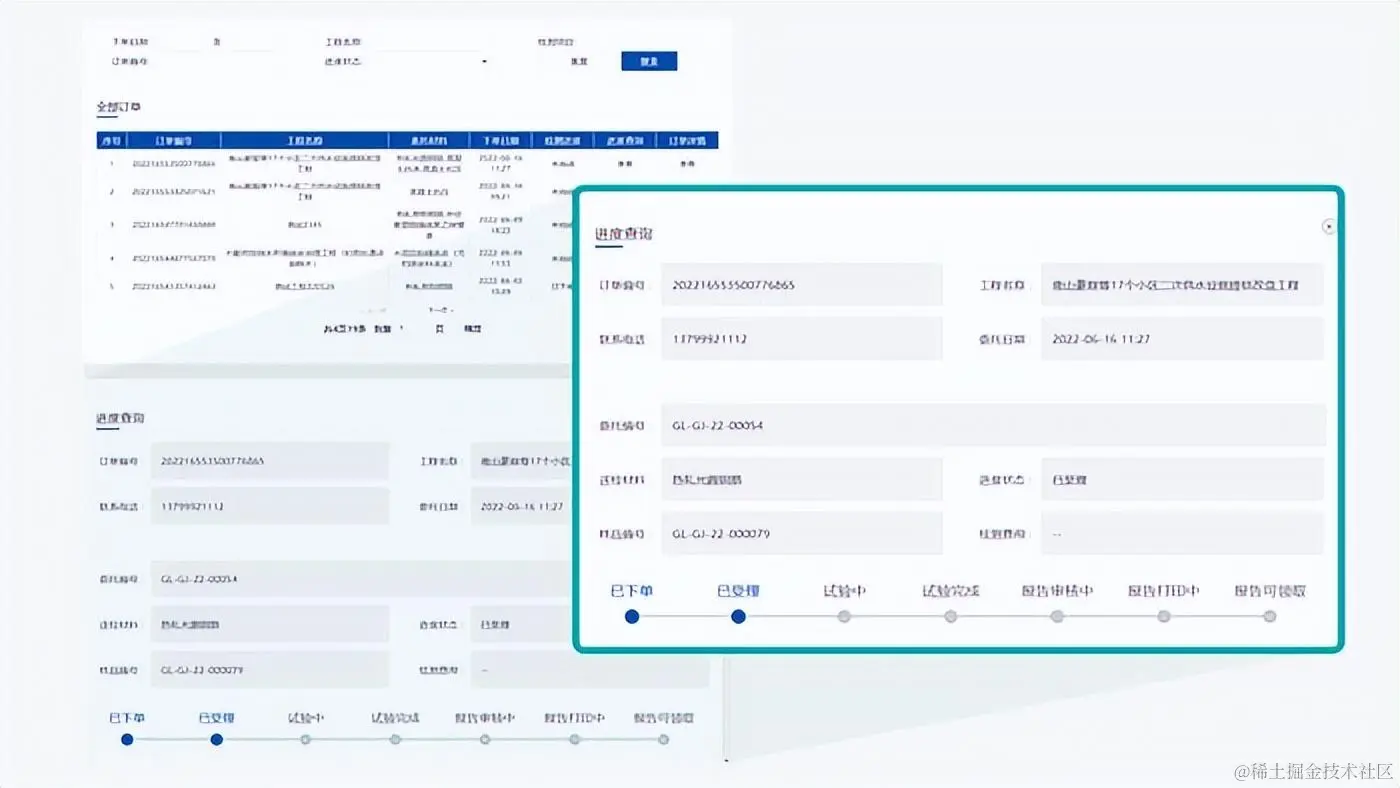Screen dimensions: 1400x788
Task: Click the 进度查询 table column header
Action: coord(625,141)
